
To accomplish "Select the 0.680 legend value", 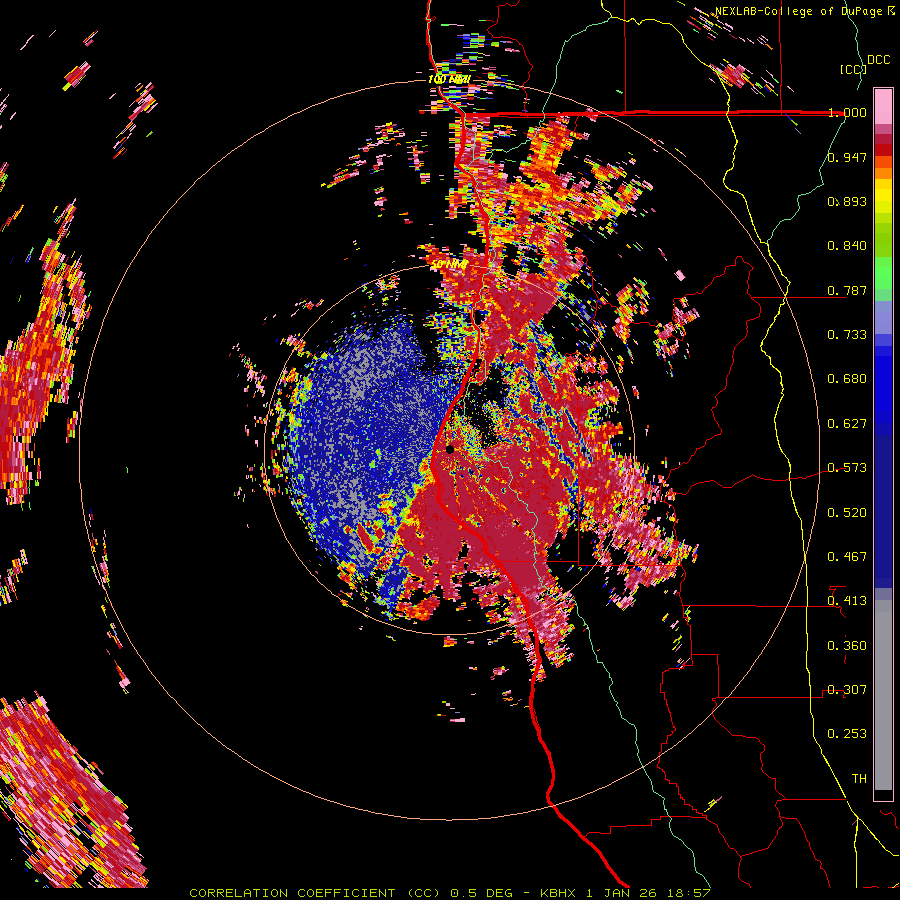I will 847,379.
